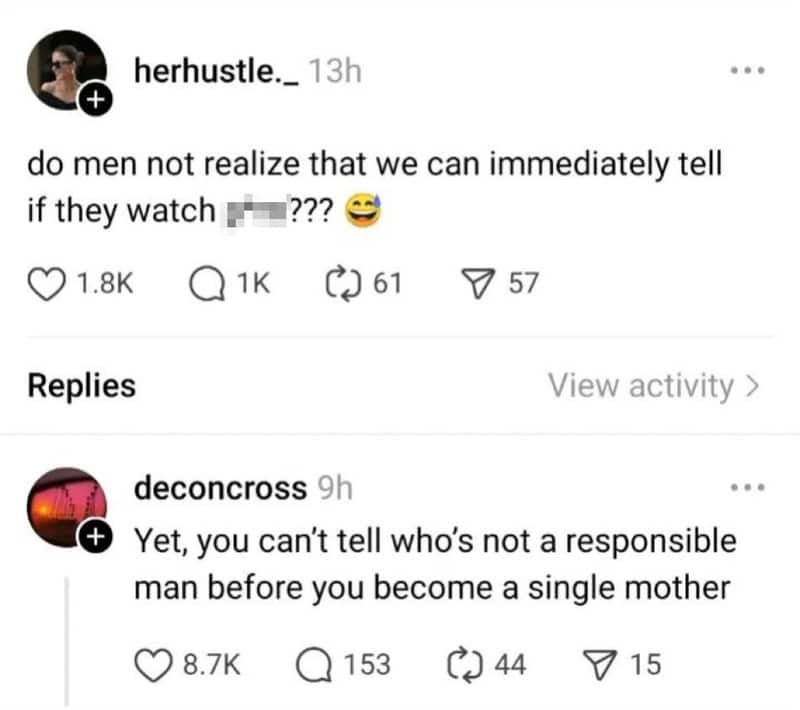Viewport: 800px width, 710px height.
Task: Open comments on herhustle._ post
Action: coord(207,284)
